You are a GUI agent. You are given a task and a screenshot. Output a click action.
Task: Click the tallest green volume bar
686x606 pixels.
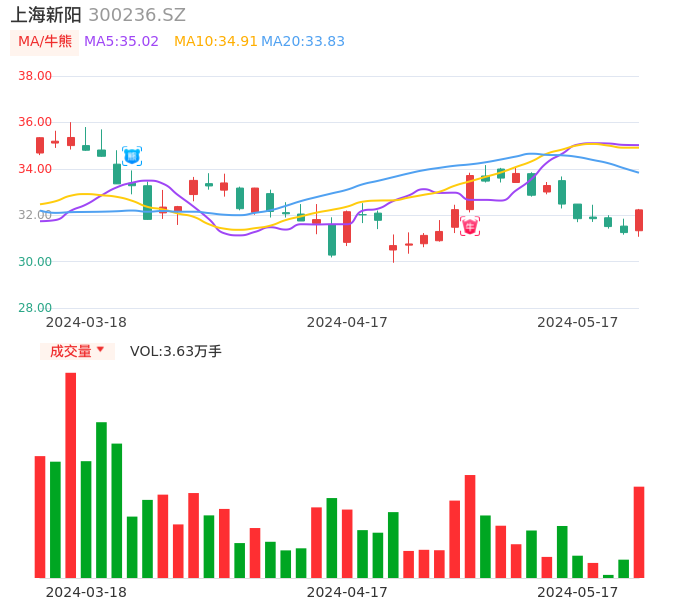(101, 499)
